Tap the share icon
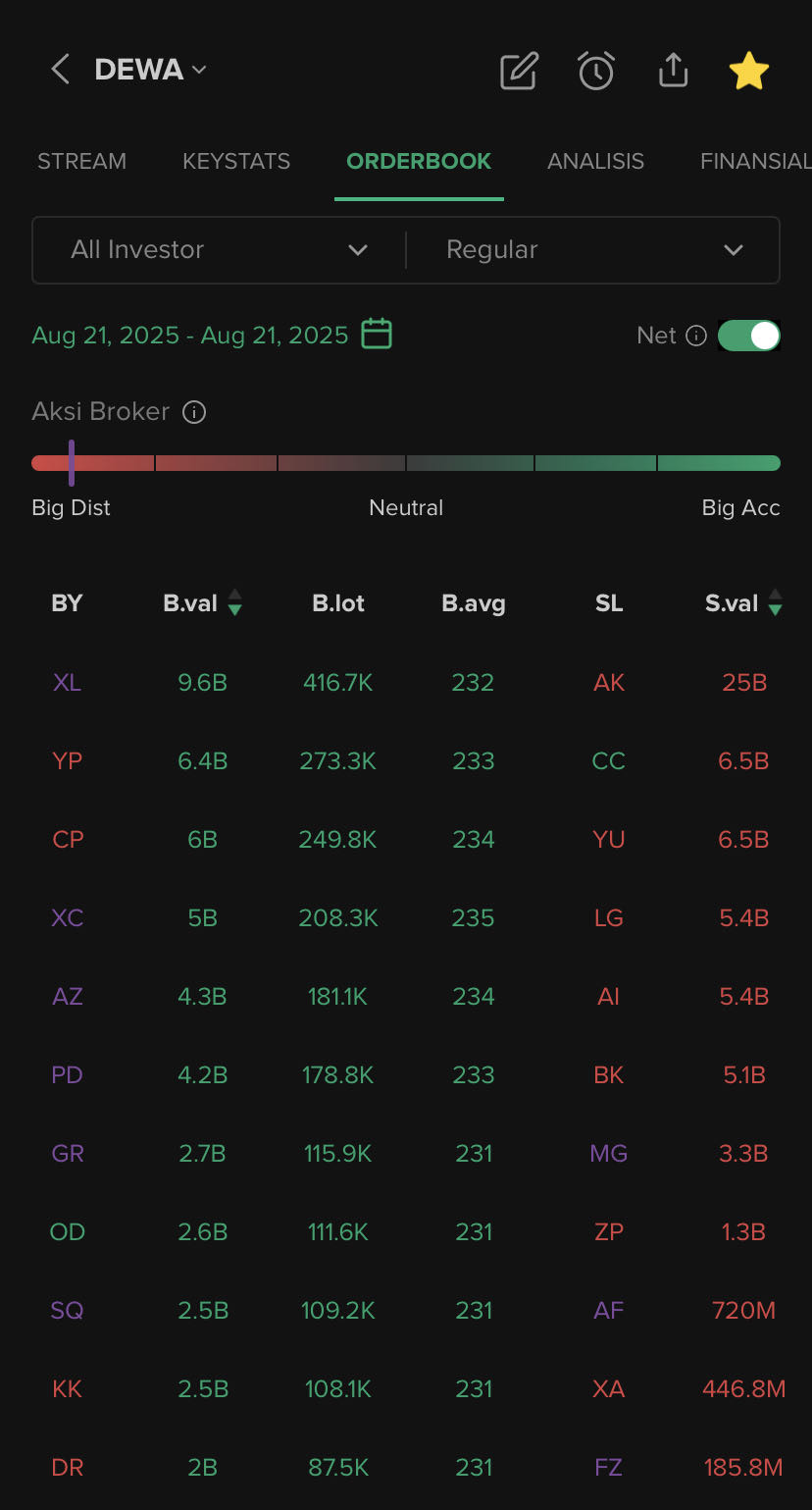Image resolution: width=812 pixels, height=1510 pixels. coord(673,71)
